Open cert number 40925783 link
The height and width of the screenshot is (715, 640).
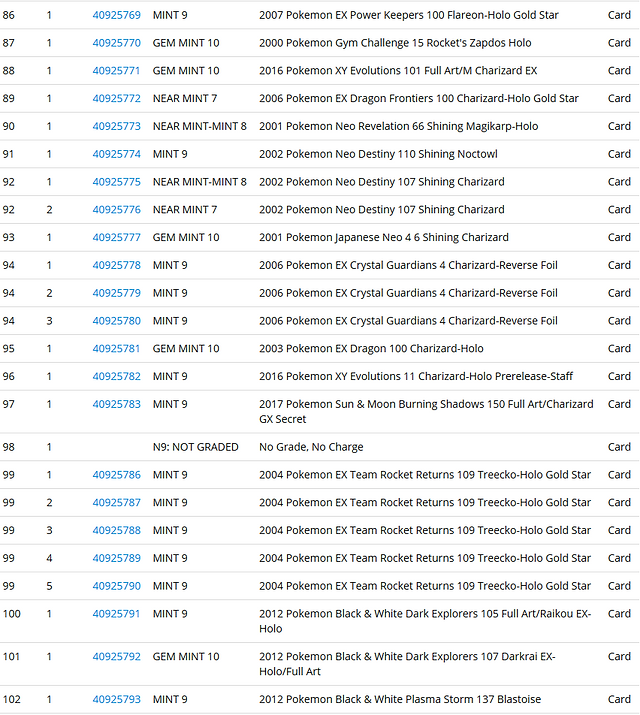point(116,404)
